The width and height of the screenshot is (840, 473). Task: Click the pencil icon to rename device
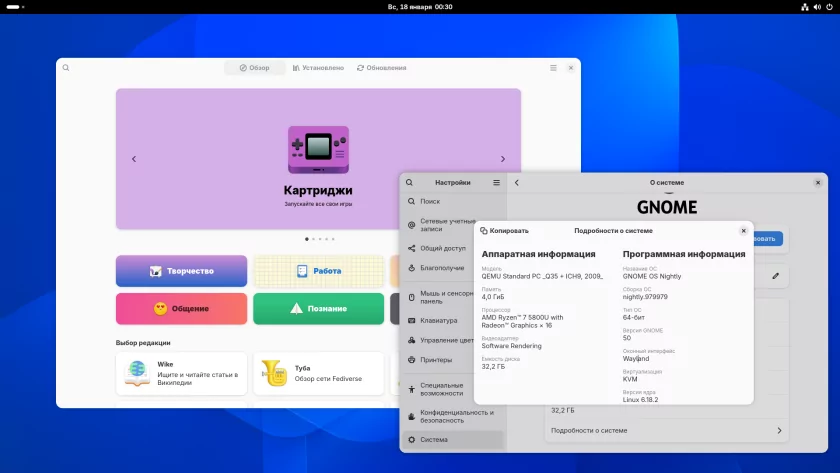pos(776,275)
